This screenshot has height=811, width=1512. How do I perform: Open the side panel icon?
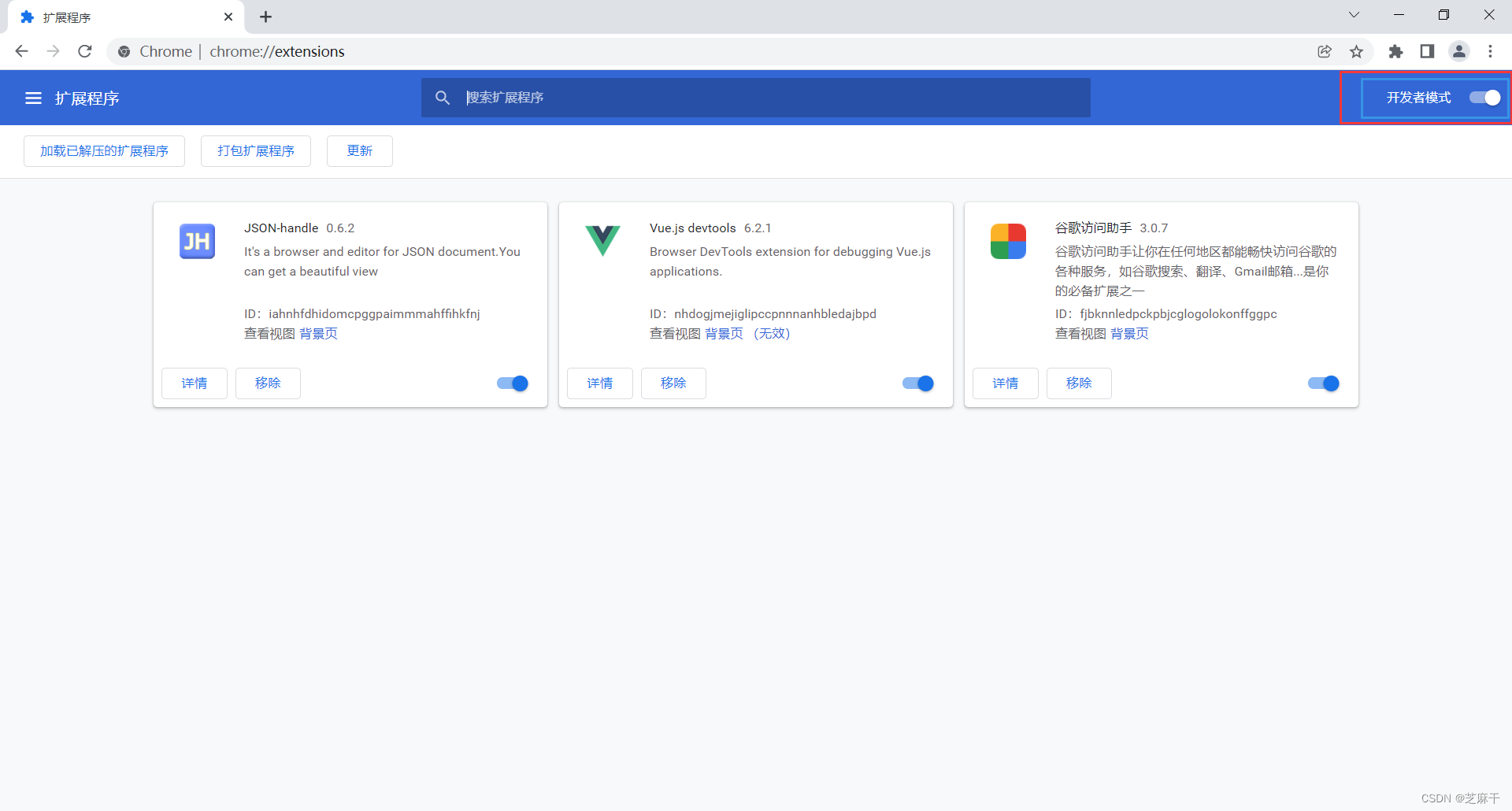pyautogui.click(x=1428, y=51)
